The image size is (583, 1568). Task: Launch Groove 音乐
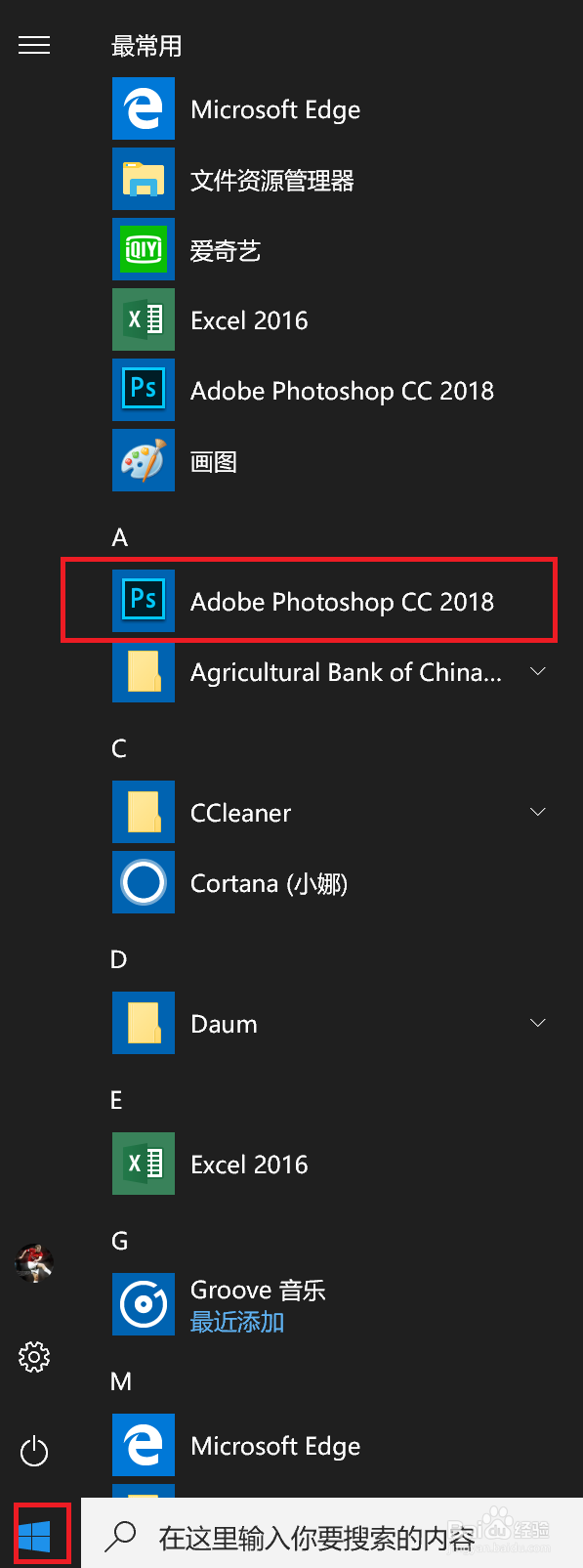click(x=257, y=1289)
